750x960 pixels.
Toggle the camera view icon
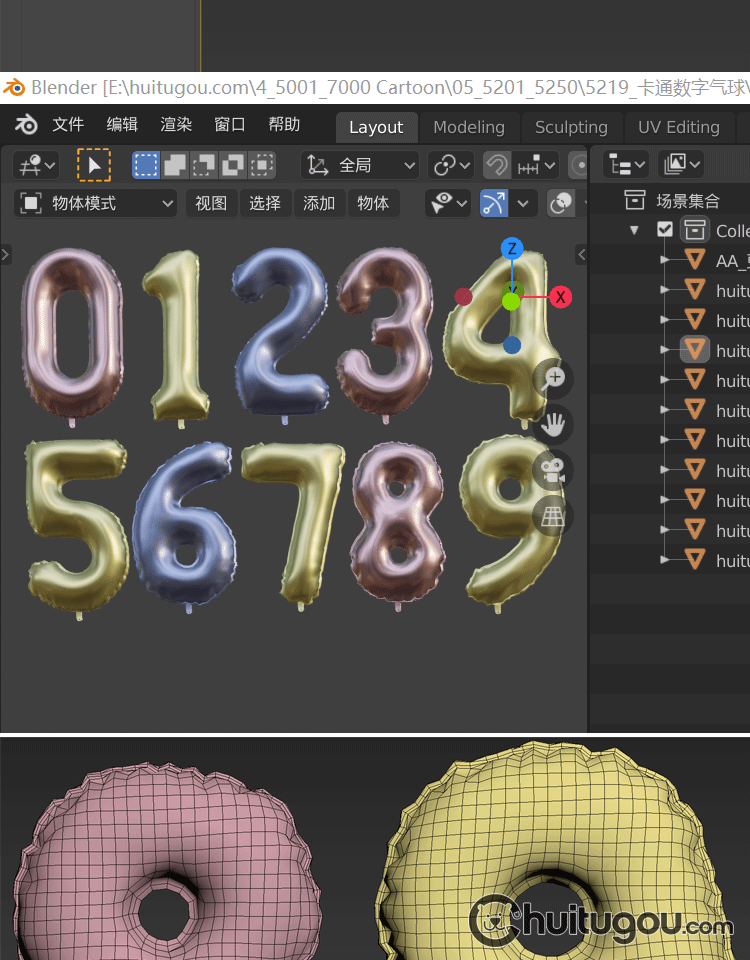click(553, 471)
